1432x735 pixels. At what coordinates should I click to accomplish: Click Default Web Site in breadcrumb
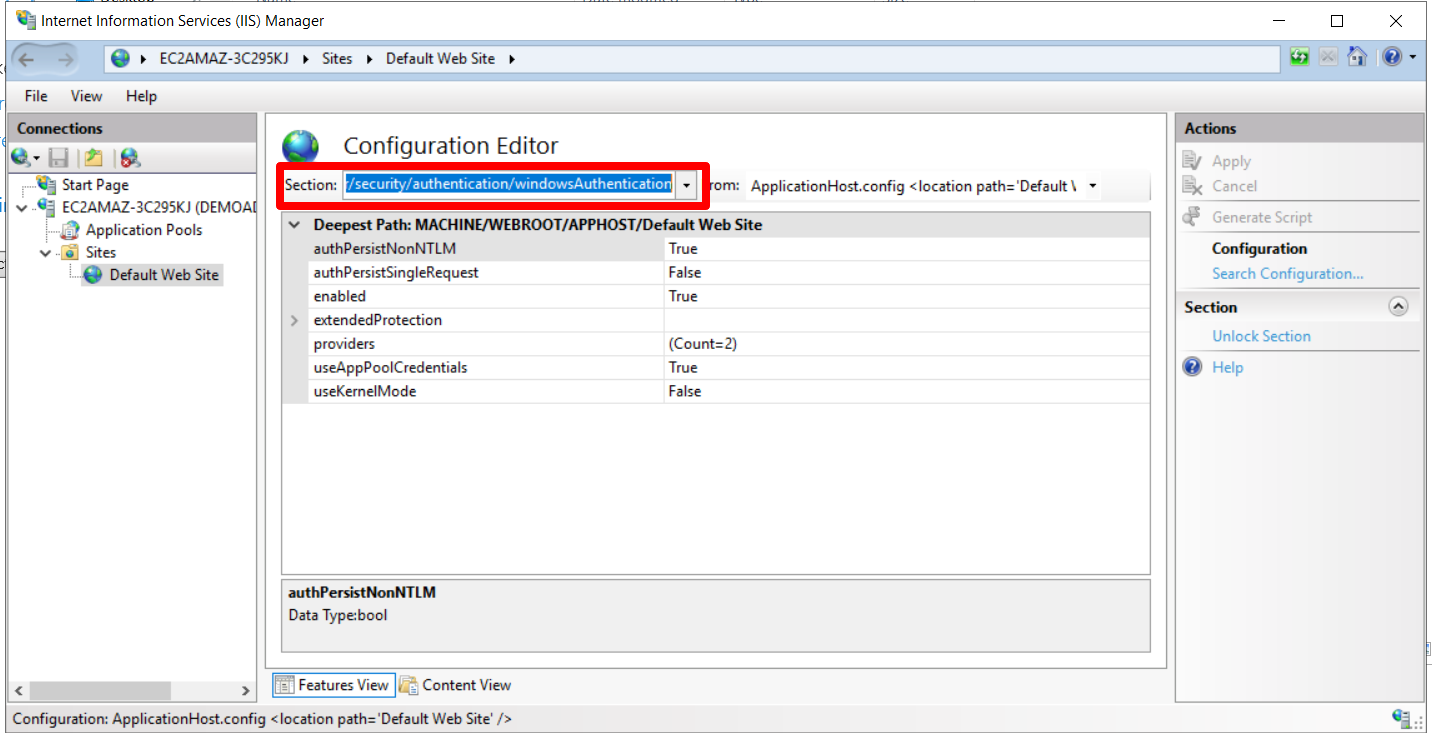click(x=440, y=59)
